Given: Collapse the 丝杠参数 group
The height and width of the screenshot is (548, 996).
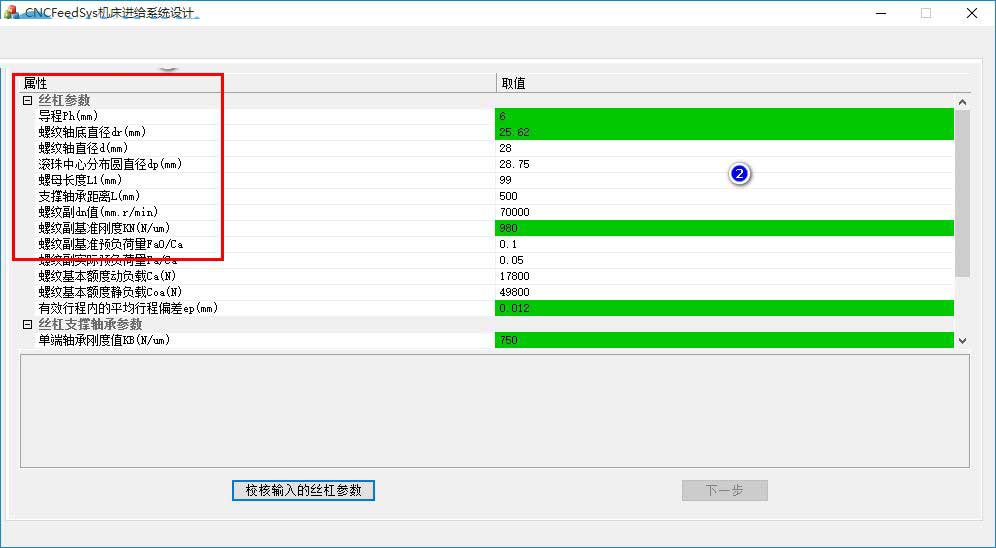Looking at the screenshot, I should (x=27, y=100).
